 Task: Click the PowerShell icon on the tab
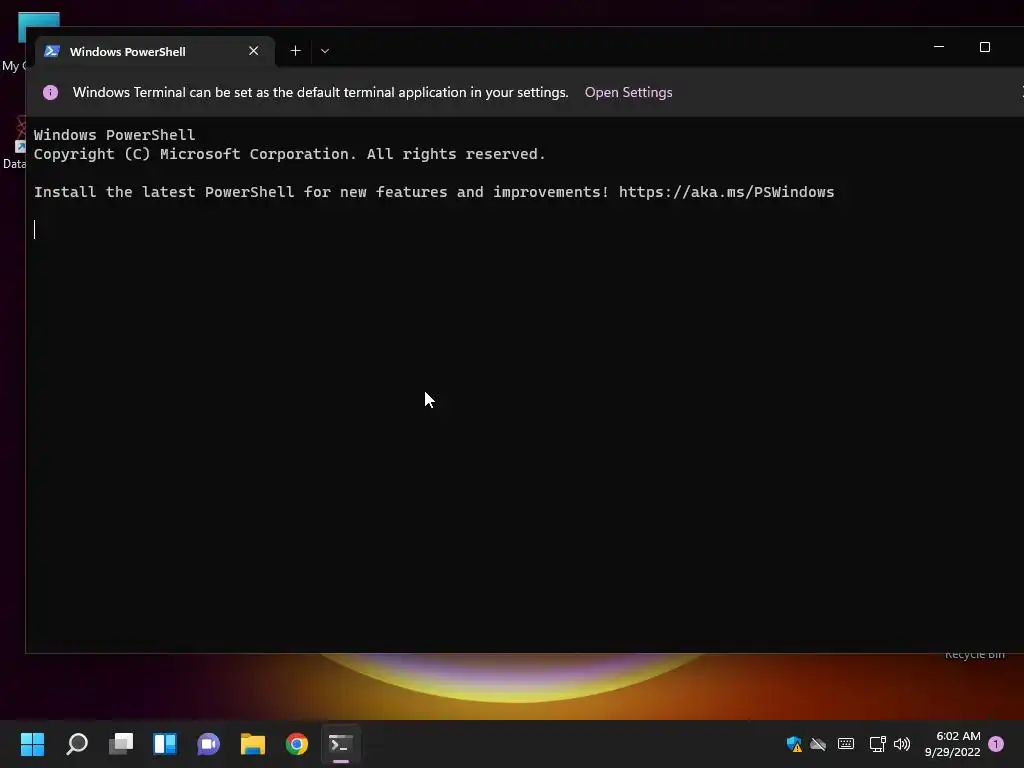click(x=52, y=51)
